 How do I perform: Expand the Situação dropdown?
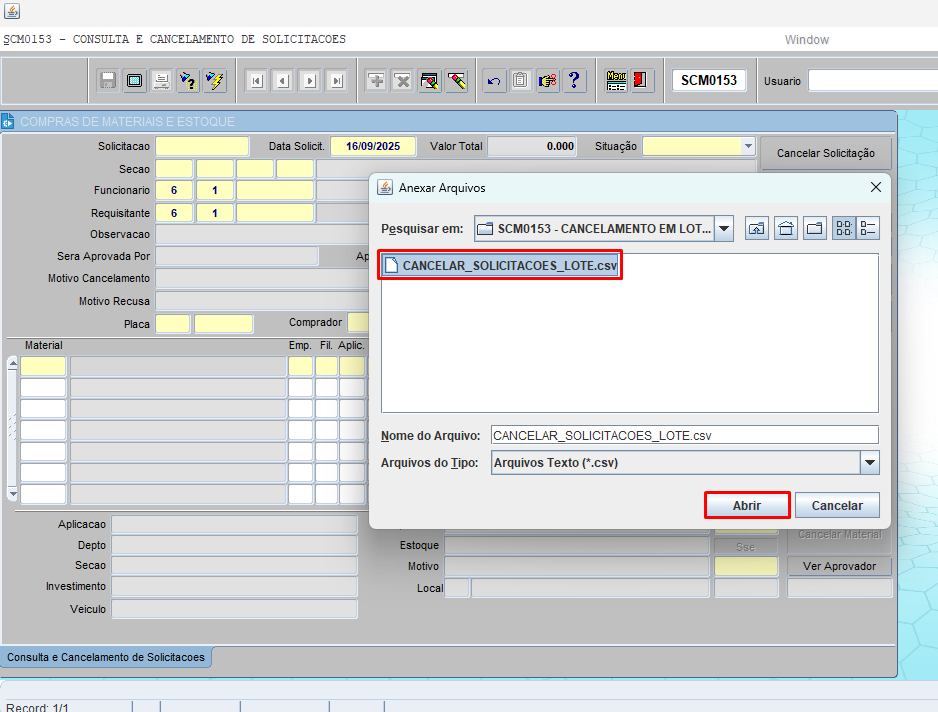click(x=748, y=146)
